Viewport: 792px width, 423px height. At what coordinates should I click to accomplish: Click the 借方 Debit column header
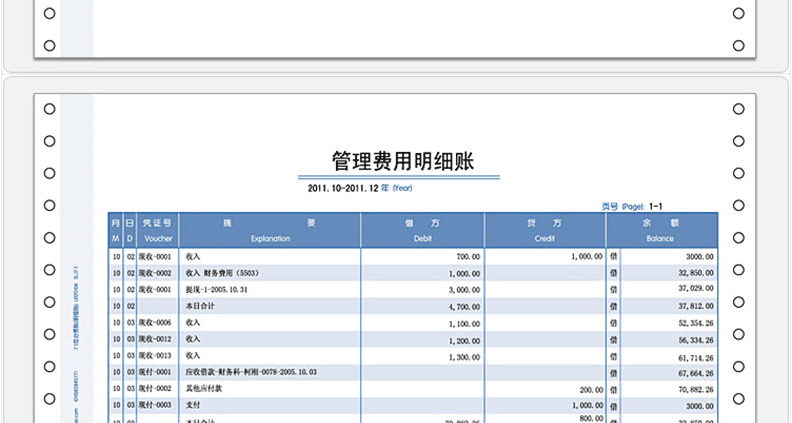[x=423, y=230]
